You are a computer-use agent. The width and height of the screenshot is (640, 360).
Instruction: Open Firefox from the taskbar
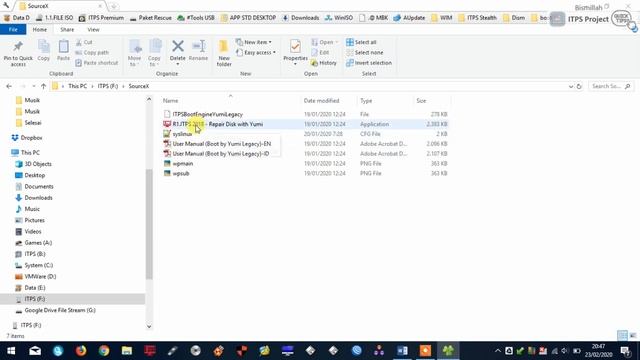click(x=81, y=351)
